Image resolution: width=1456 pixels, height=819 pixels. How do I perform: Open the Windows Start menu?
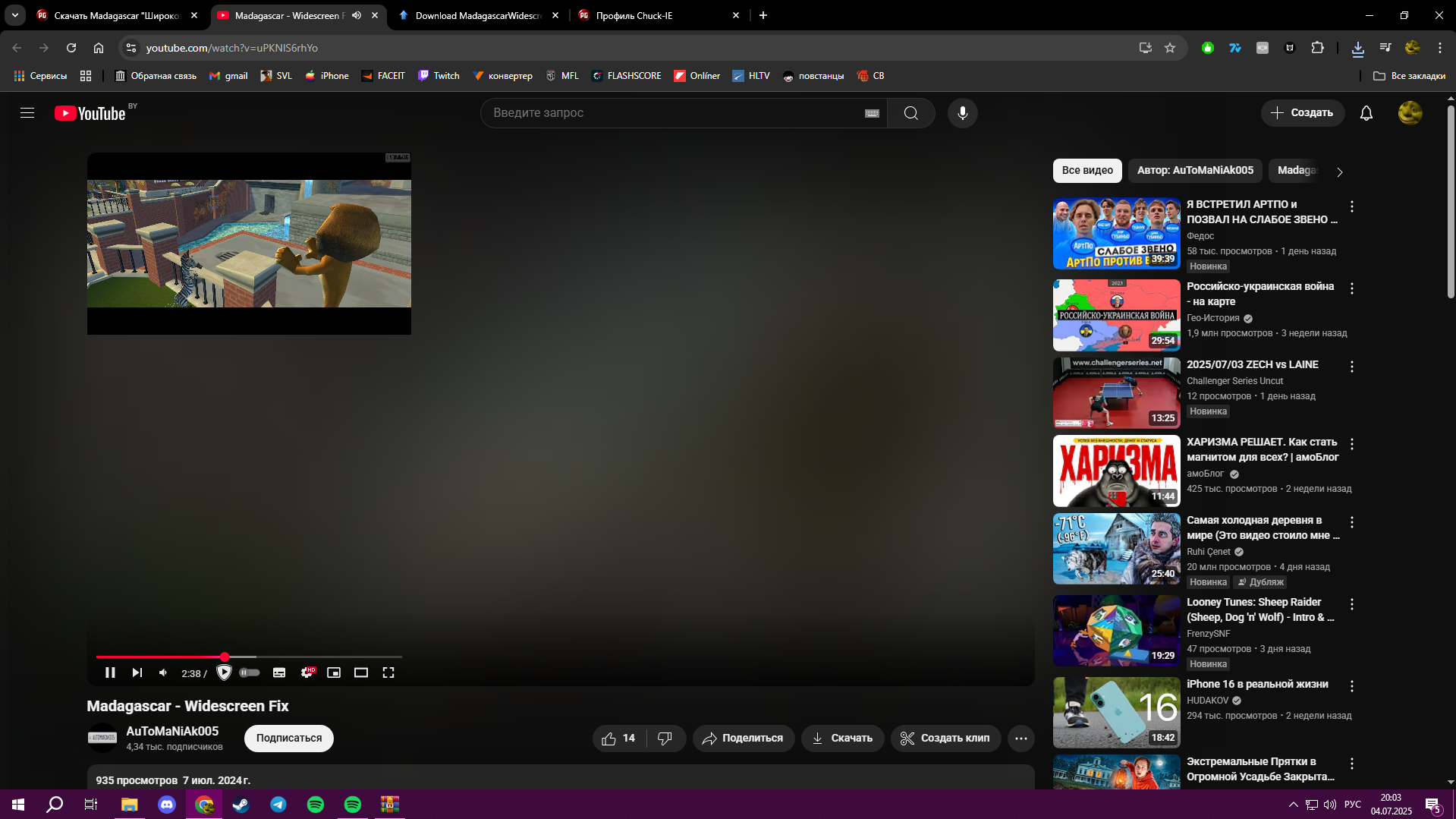[x=18, y=805]
